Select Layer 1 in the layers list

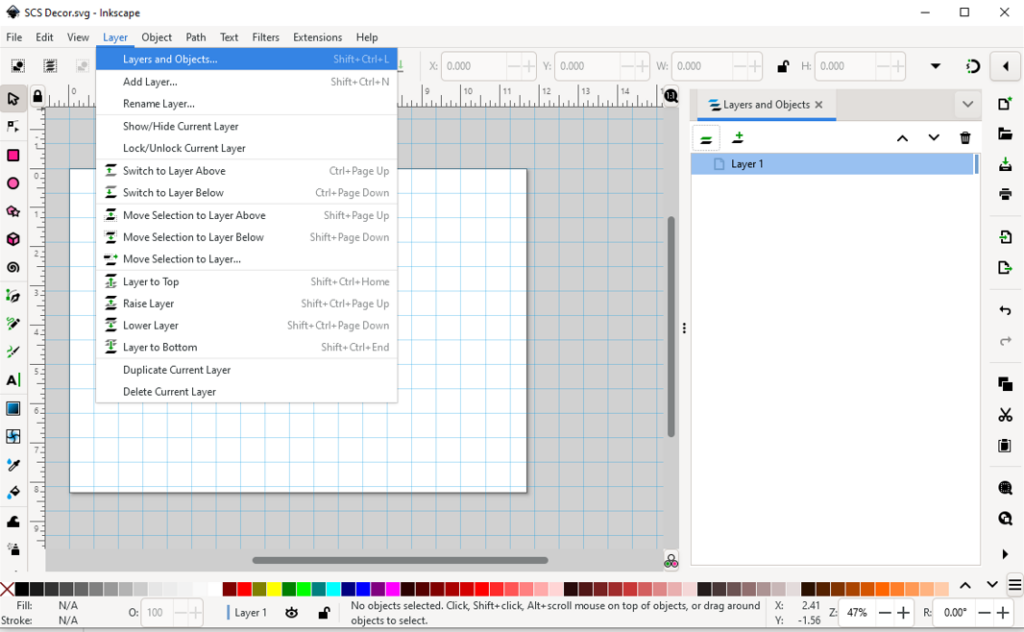tap(747, 164)
